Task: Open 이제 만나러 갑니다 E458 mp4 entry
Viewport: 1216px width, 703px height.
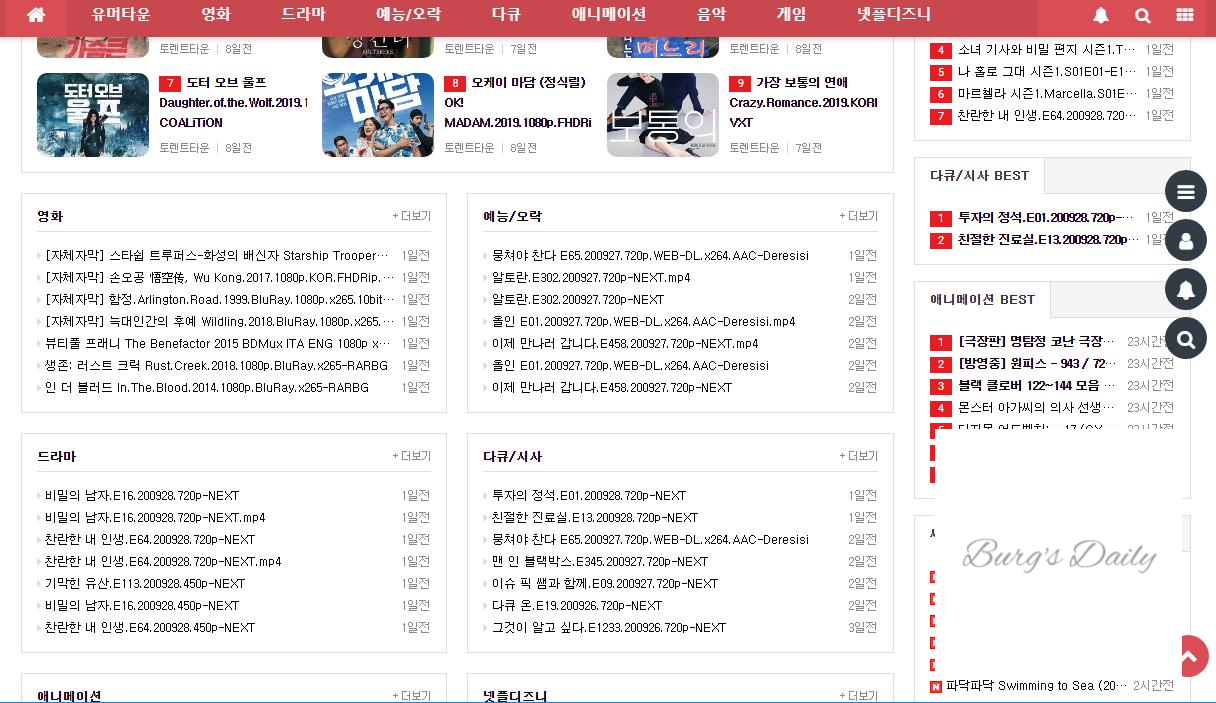Action: pyautogui.click(x=624, y=344)
